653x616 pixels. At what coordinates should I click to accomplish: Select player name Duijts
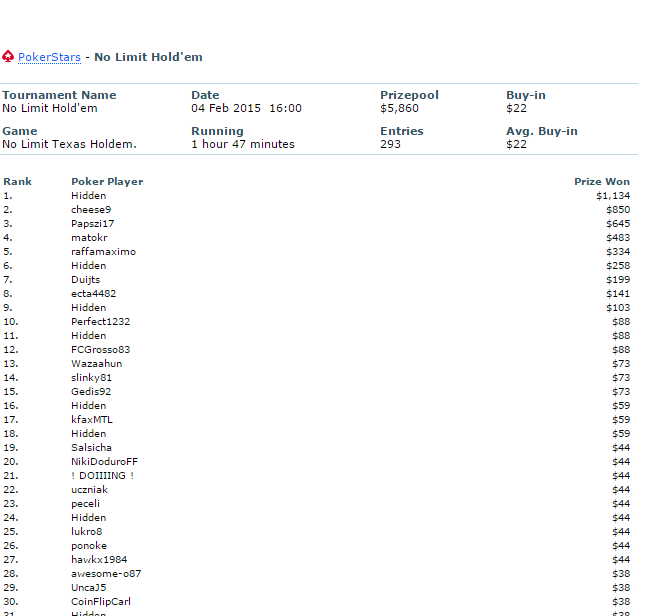[85, 279]
